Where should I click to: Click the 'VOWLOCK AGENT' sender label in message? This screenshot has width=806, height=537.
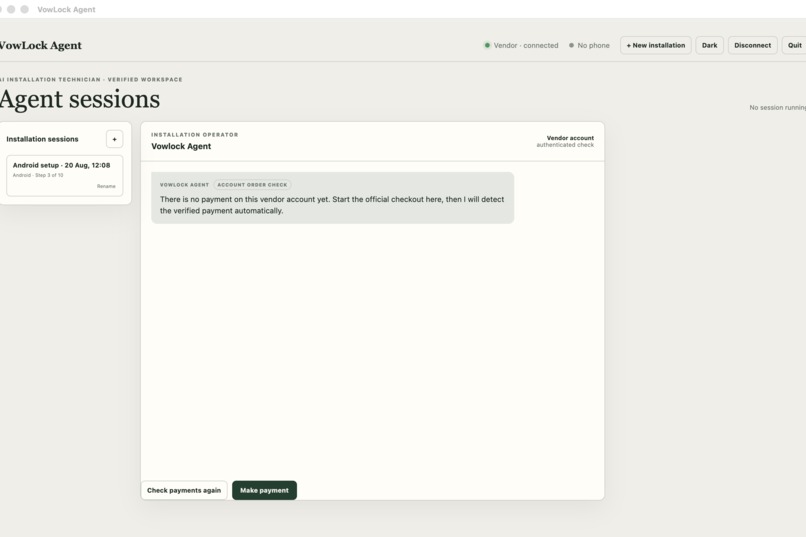(x=184, y=184)
